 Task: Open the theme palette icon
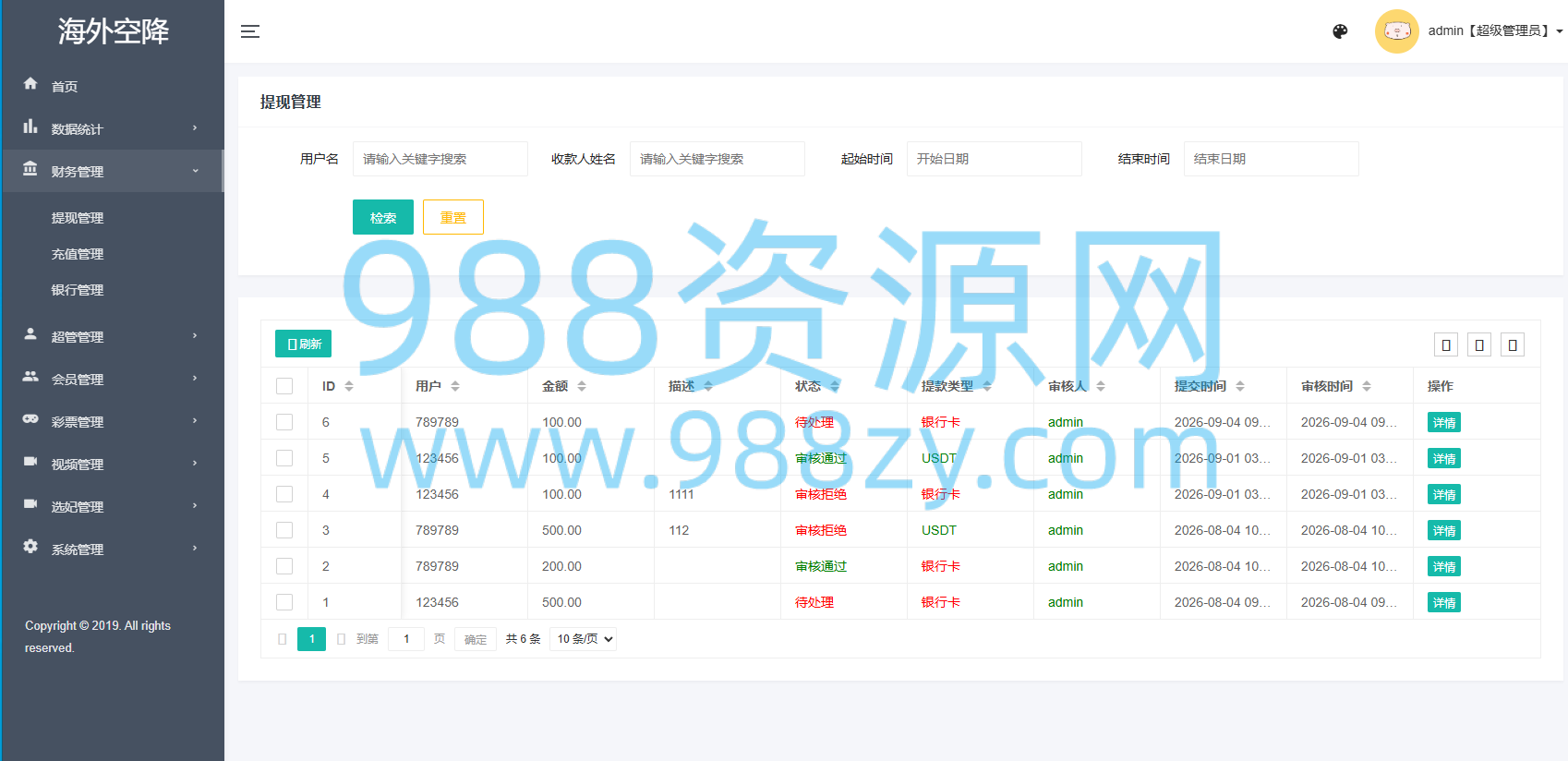point(1340,31)
